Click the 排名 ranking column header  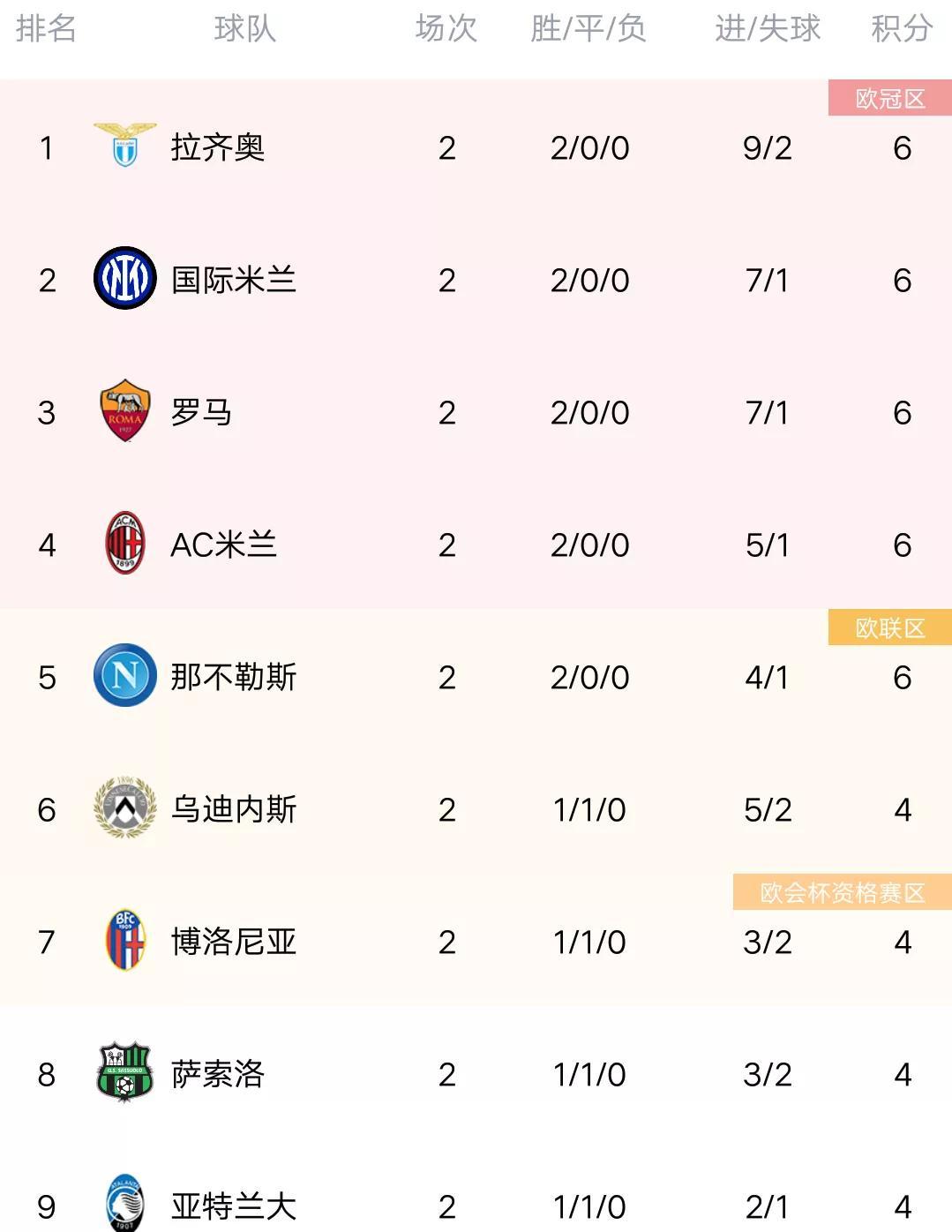(46, 29)
